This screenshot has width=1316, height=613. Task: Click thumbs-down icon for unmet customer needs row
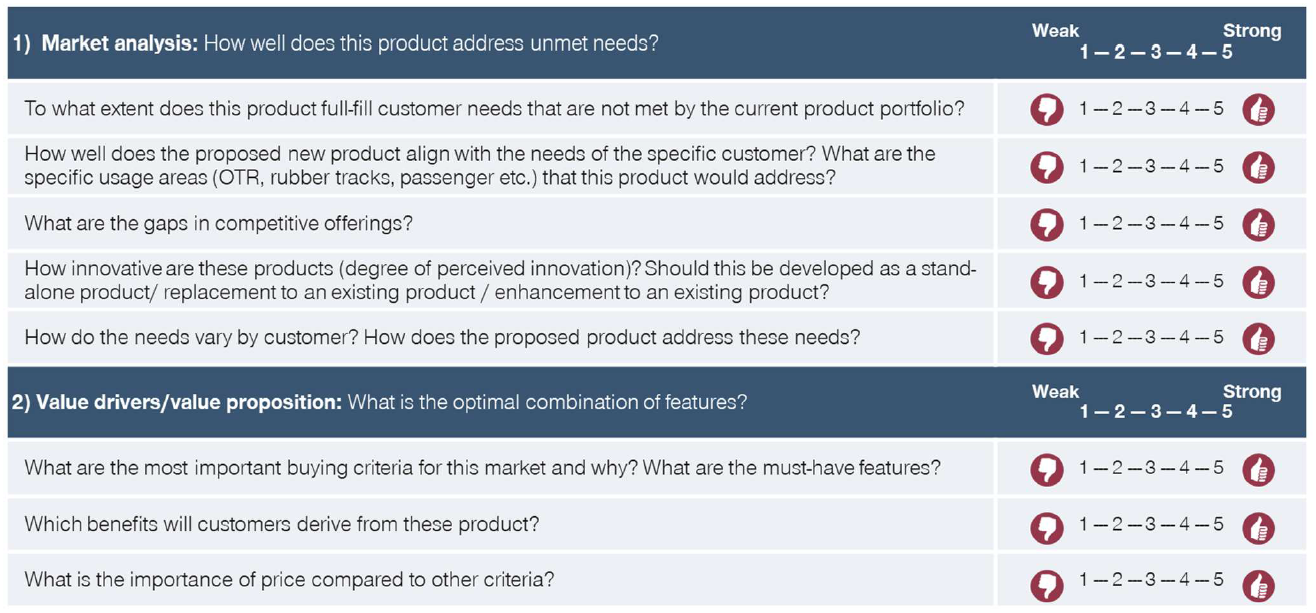pyautogui.click(x=1047, y=110)
